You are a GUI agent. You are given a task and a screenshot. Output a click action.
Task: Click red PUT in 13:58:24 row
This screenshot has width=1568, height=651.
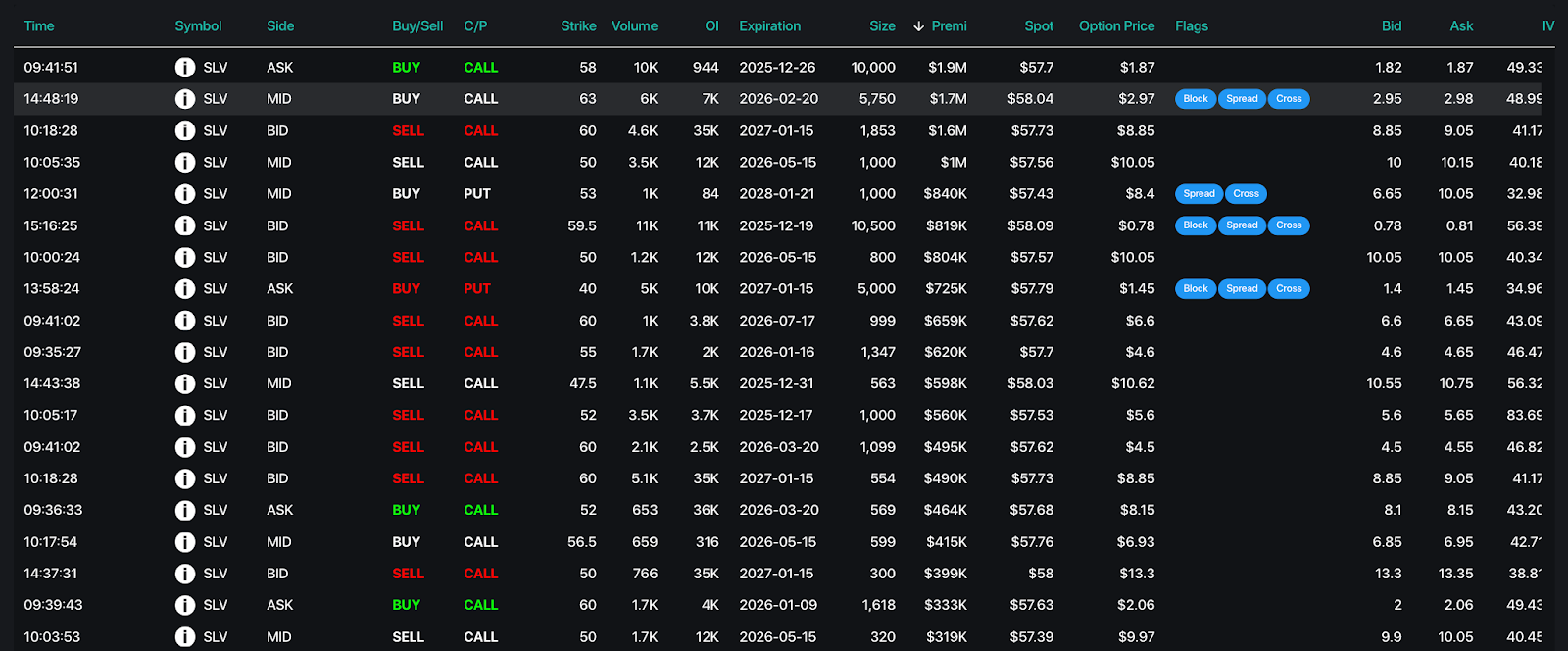click(x=477, y=289)
